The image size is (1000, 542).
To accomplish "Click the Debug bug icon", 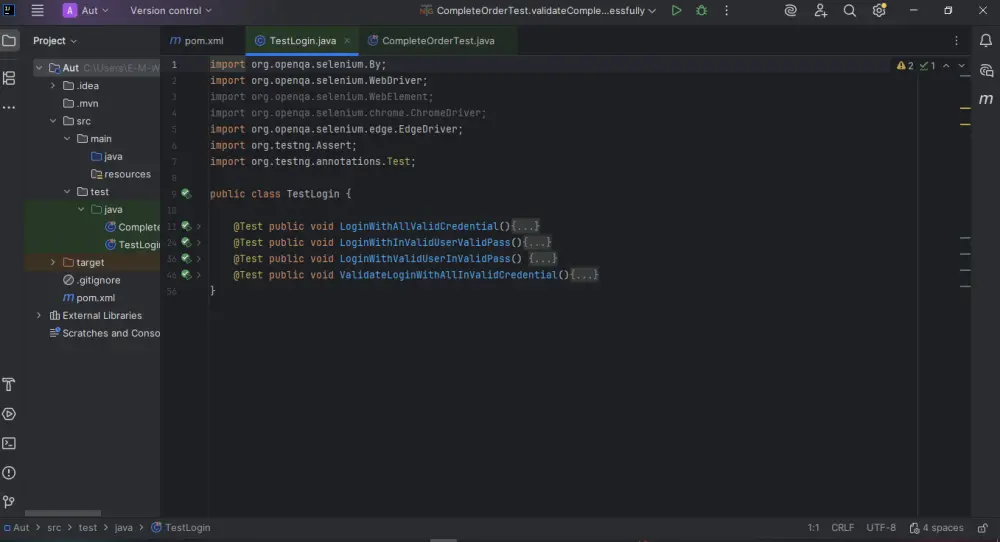I will pos(702,11).
